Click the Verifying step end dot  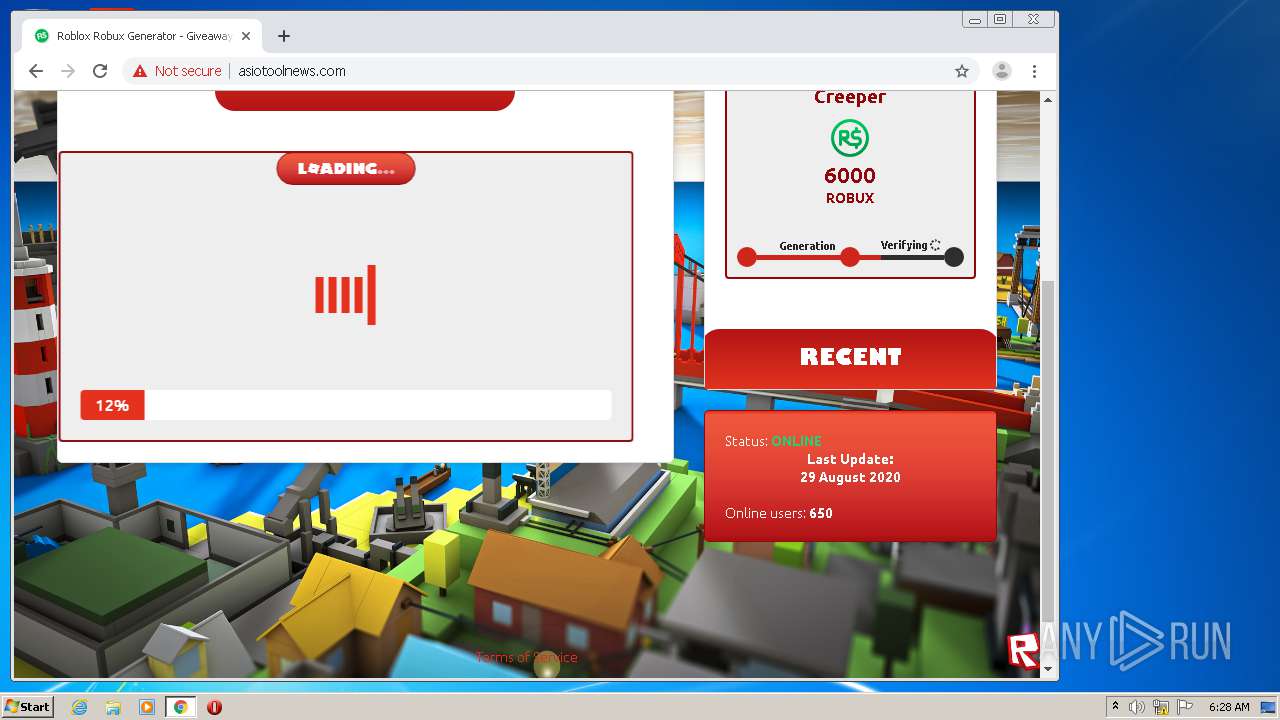click(954, 257)
